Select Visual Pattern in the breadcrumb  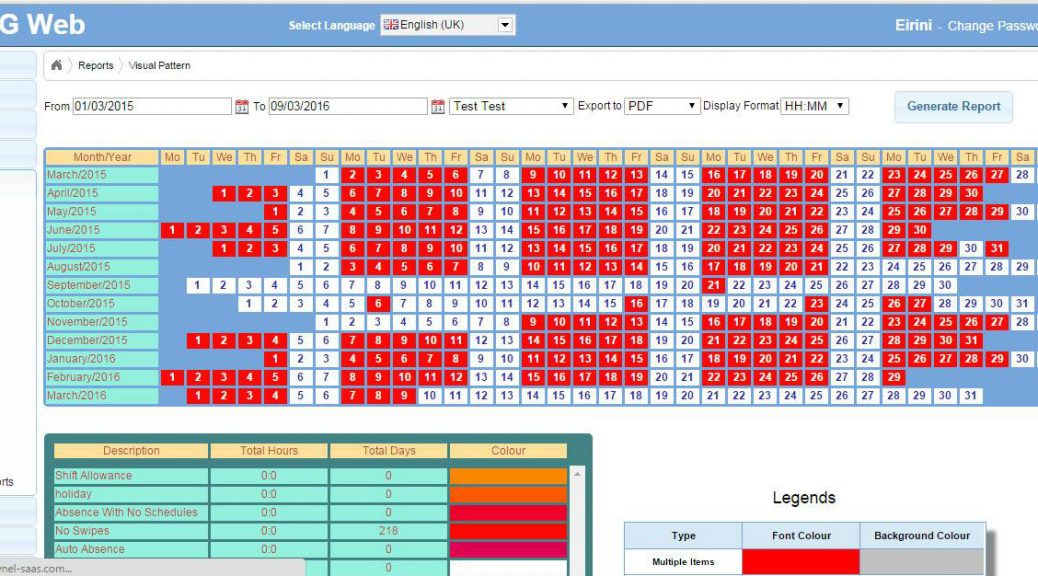click(159, 66)
